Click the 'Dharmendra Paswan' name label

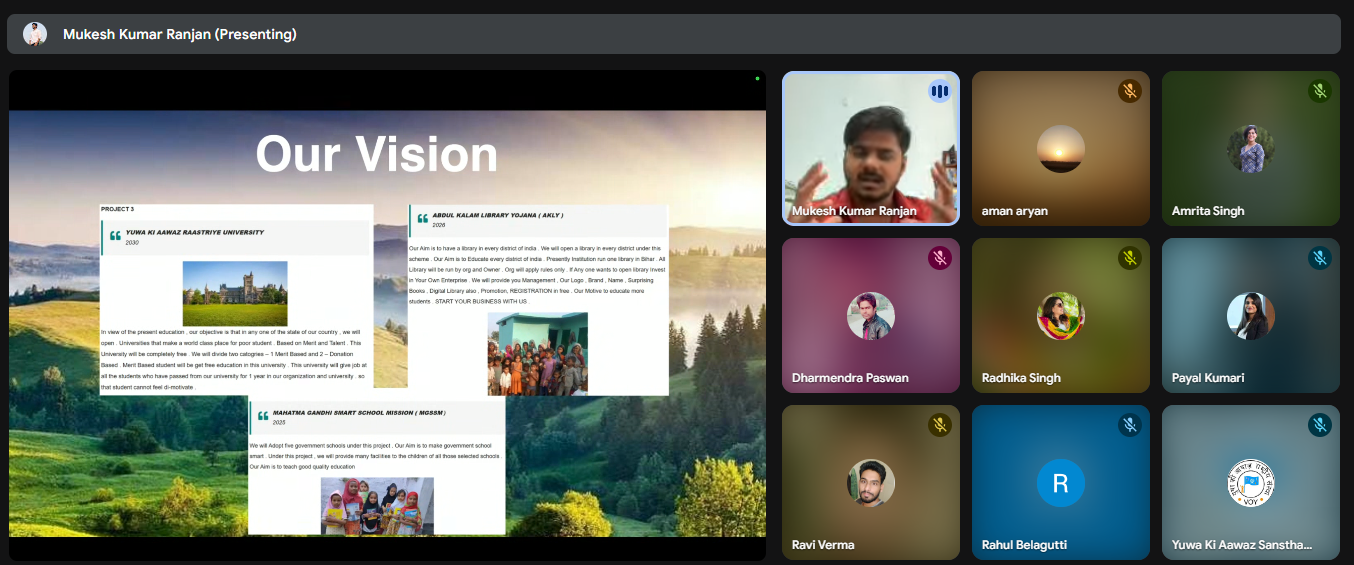pyautogui.click(x=850, y=378)
